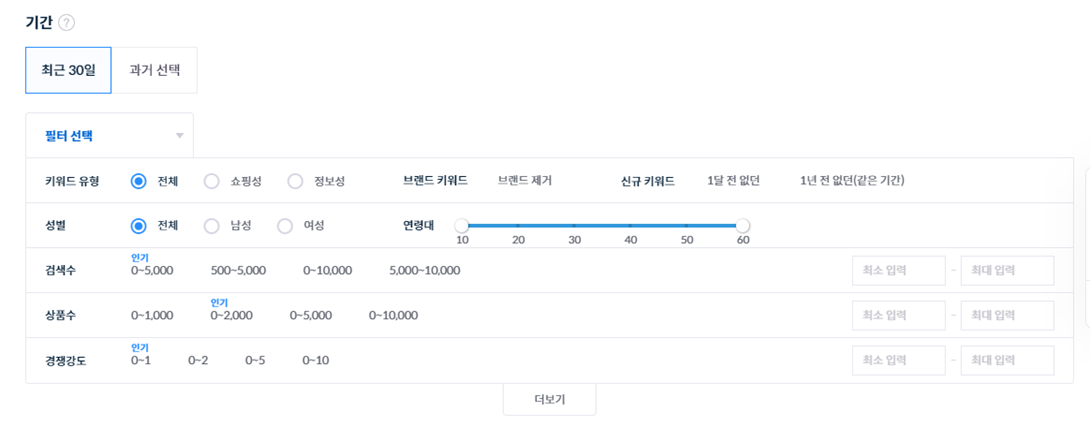Screen dimensions: 1090x442
Task: Pick the 0~1 competition intensity preset
Action: click(x=141, y=360)
